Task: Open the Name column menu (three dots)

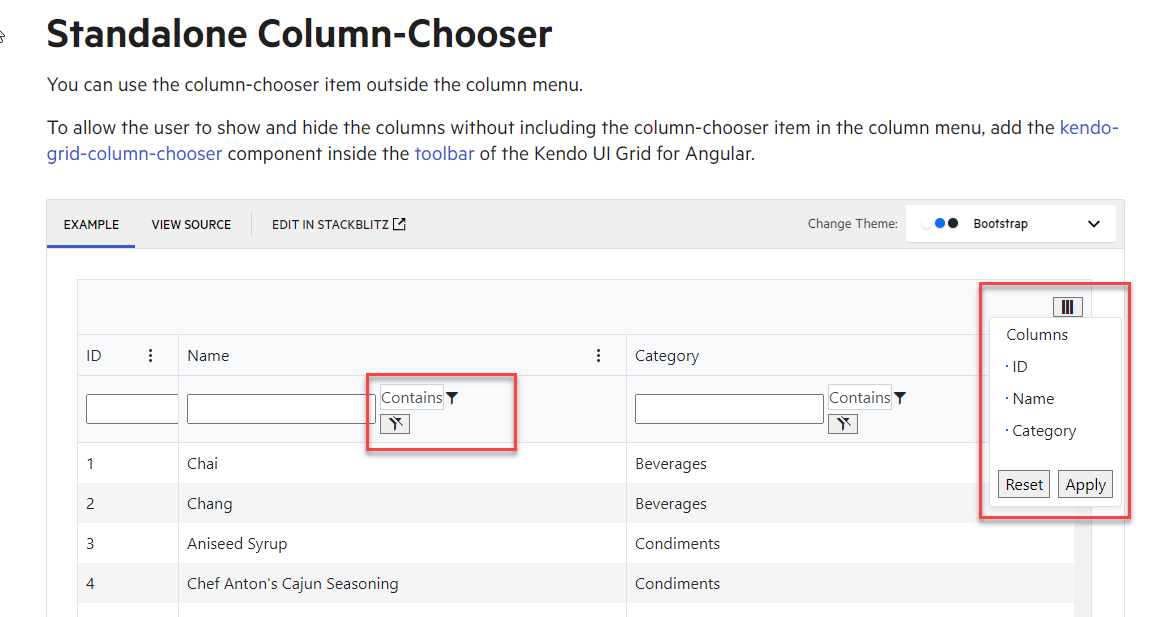Action: pos(599,356)
